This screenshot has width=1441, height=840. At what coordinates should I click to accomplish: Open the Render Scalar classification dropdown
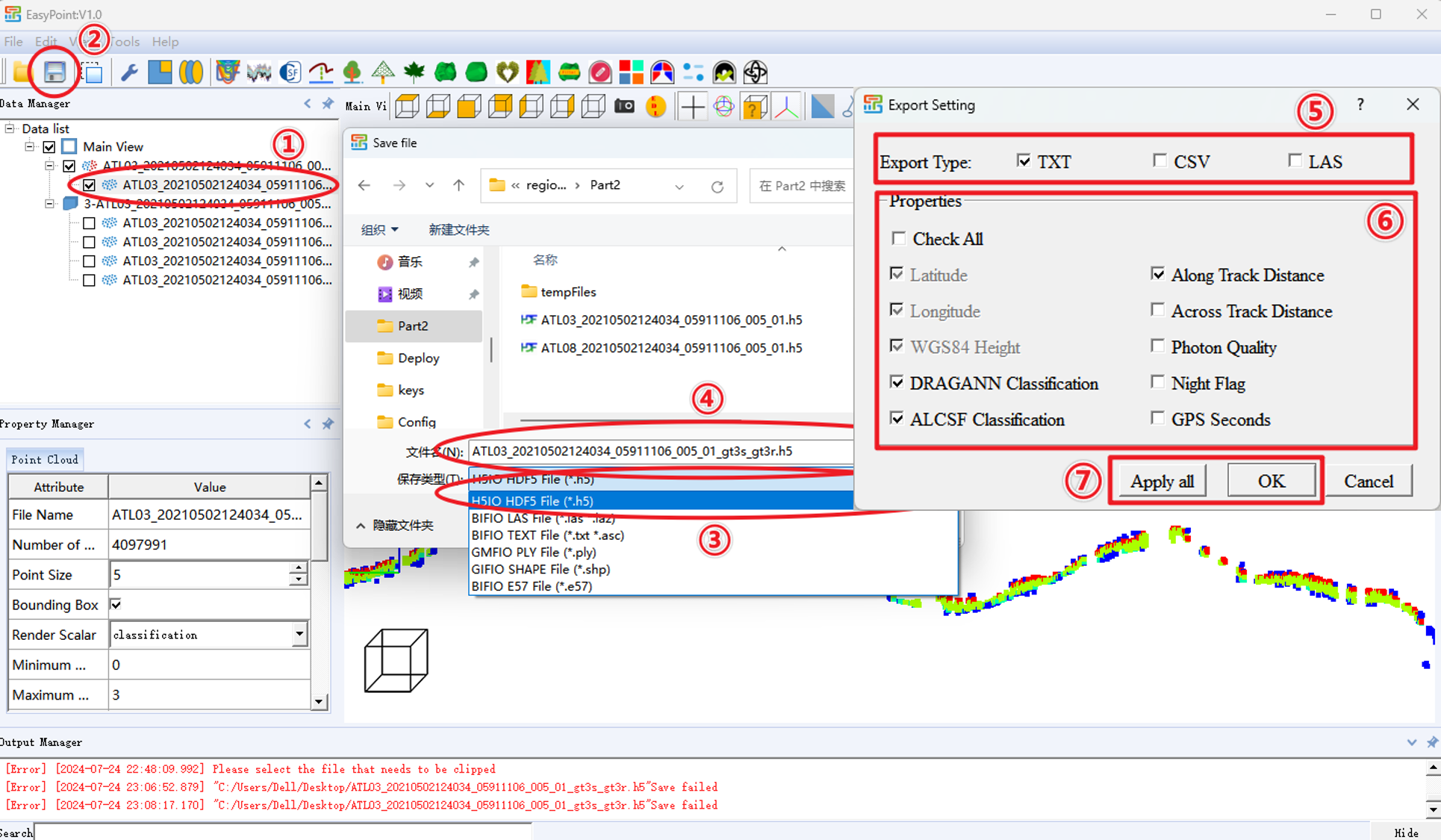(x=299, y=634)
